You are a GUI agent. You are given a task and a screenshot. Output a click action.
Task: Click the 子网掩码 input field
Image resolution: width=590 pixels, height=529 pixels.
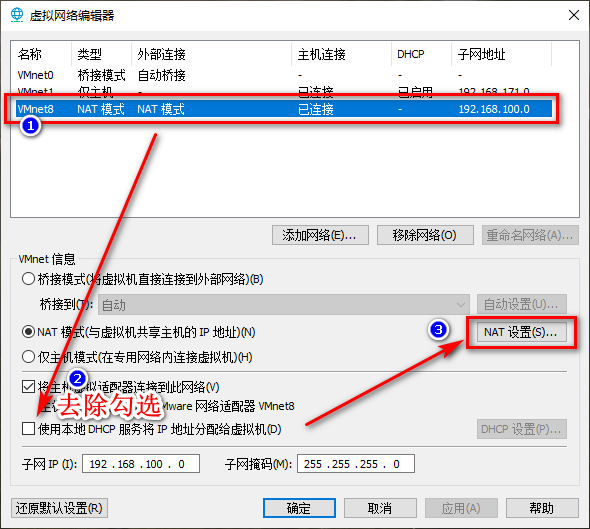(x=356, y=464)
